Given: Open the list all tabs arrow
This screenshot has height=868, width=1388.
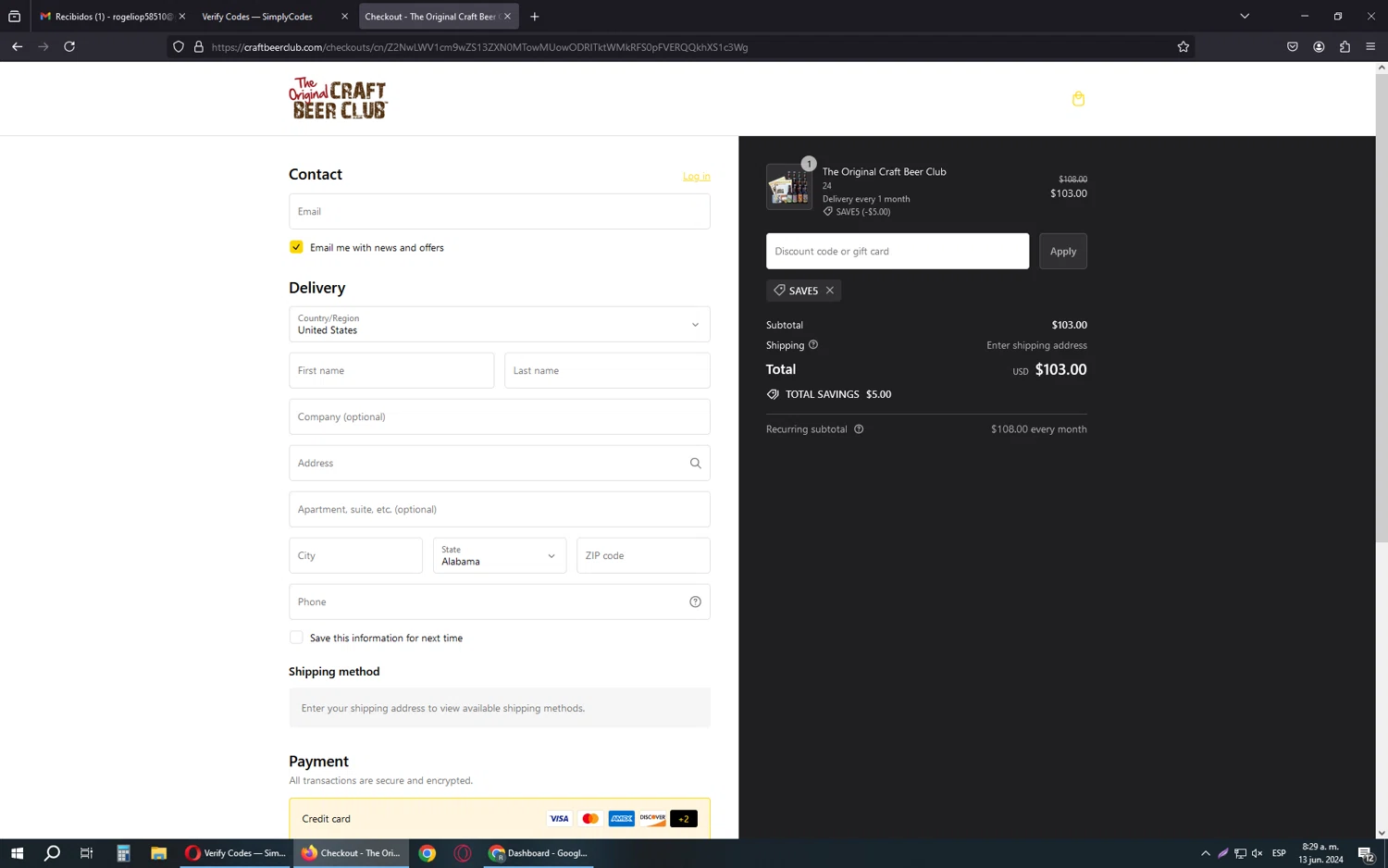Looking at the screenshot, I should (x=1245, y=17).
